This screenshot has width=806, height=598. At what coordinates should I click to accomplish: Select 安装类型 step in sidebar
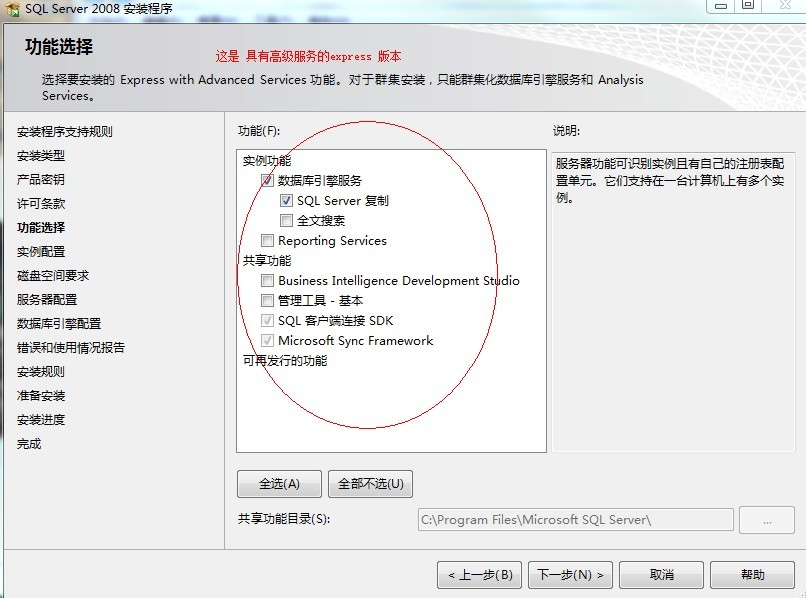click(x=41, y=156)
